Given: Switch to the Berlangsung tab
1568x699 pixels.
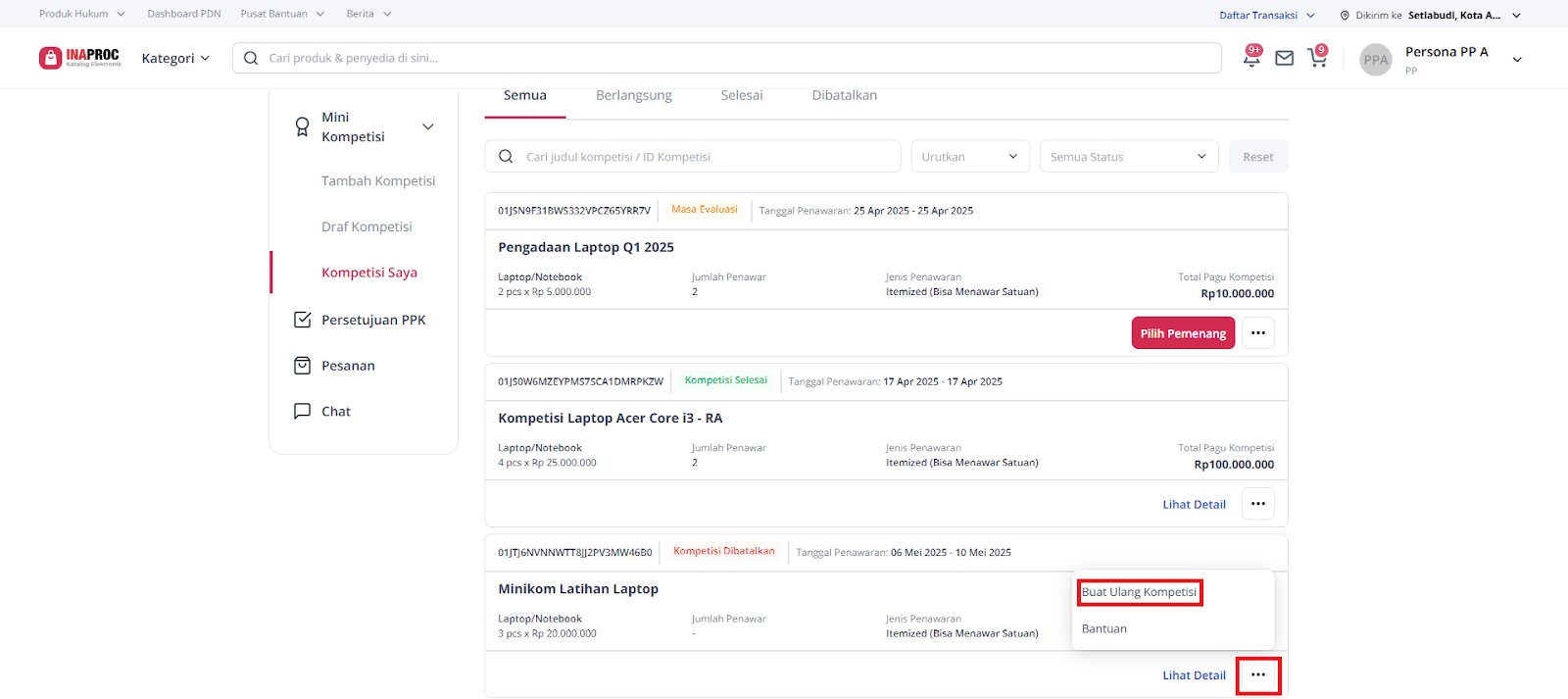Looking at the screenshot, I should [634, 96].
